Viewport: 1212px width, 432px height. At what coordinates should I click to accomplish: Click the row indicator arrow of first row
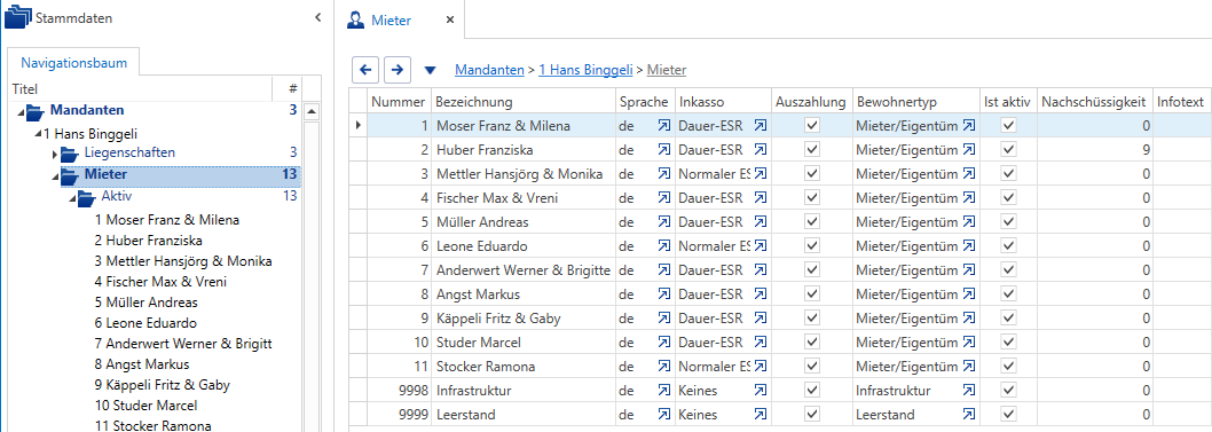358,126
